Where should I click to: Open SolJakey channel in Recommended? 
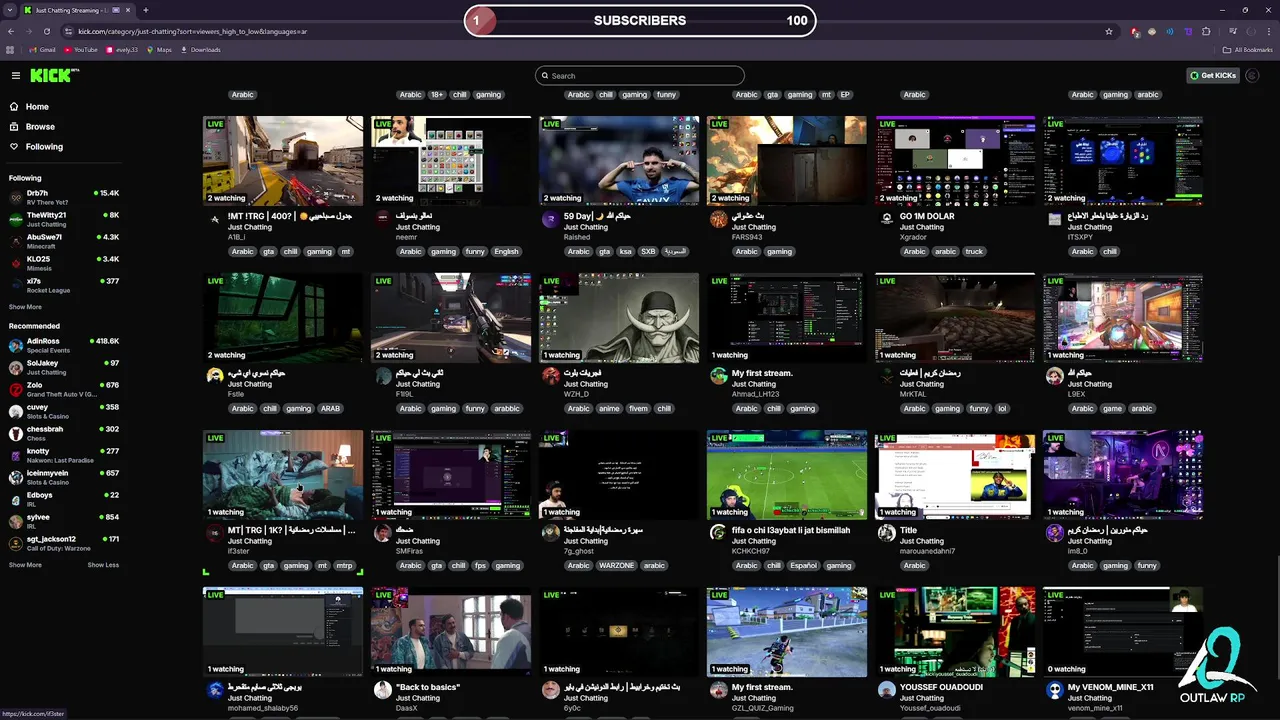pyautogui.click(x=64, y=367)
